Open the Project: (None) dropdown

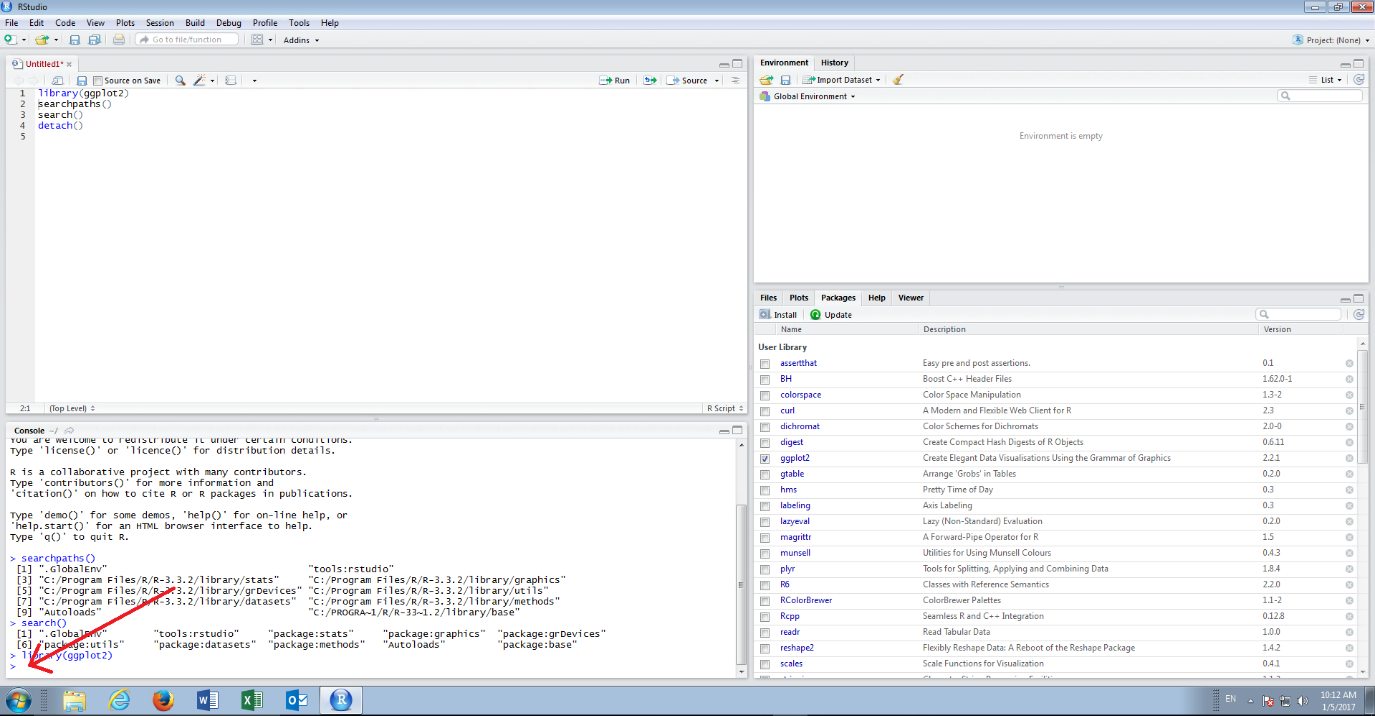[x=1332, y=40]
